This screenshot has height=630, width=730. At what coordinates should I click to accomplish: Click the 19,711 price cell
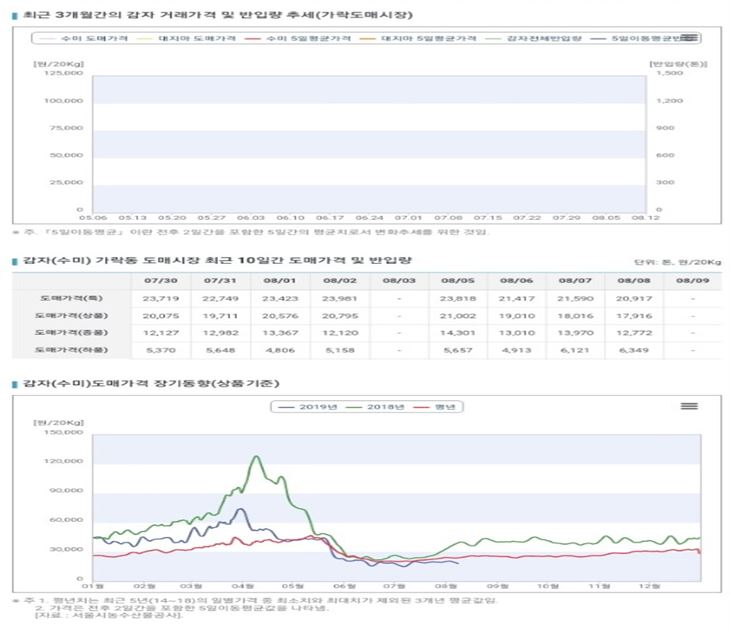pos(220,316)
